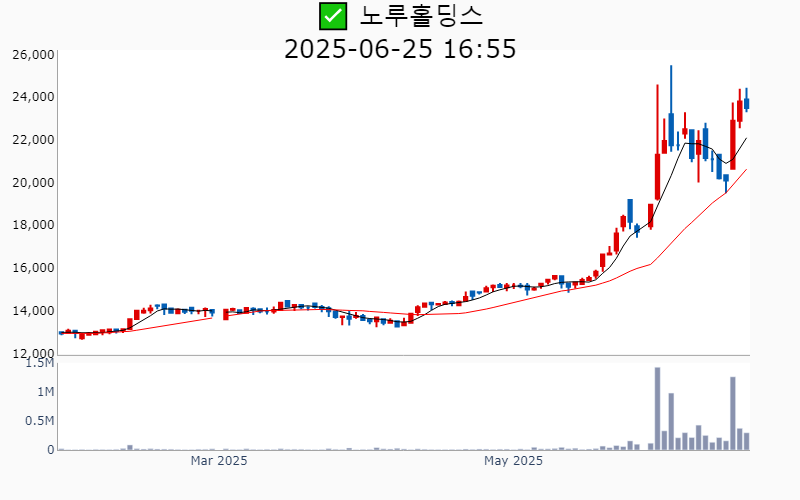Click the 18,000 price axis label
The image size is (800, 500).
(33, 225)
